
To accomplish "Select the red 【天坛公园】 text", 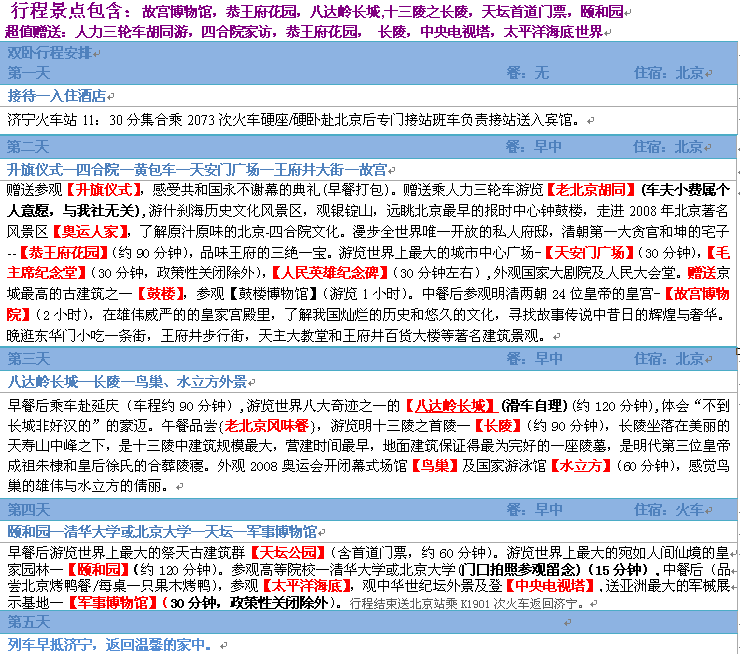I will tap(292, 551).
